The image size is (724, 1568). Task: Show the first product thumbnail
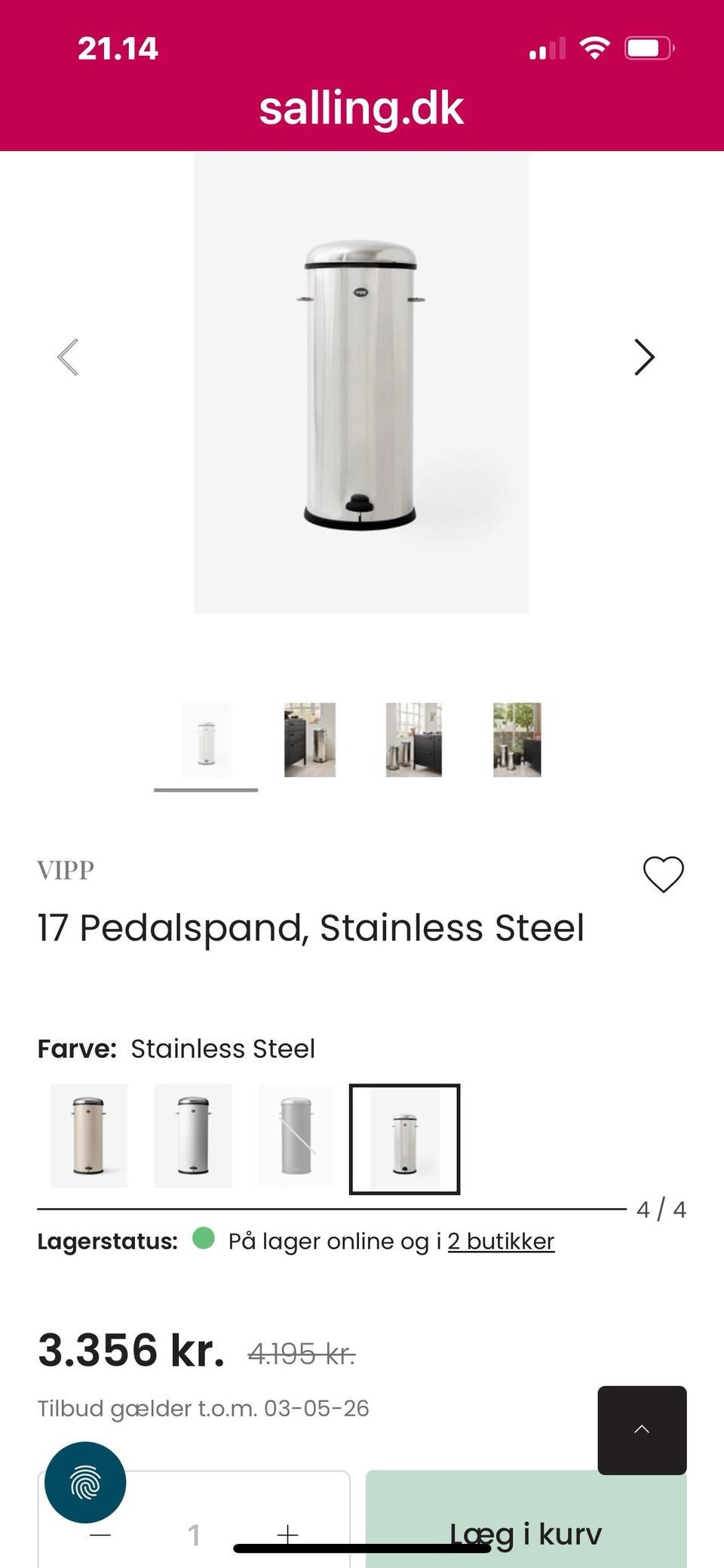point(206,740)
